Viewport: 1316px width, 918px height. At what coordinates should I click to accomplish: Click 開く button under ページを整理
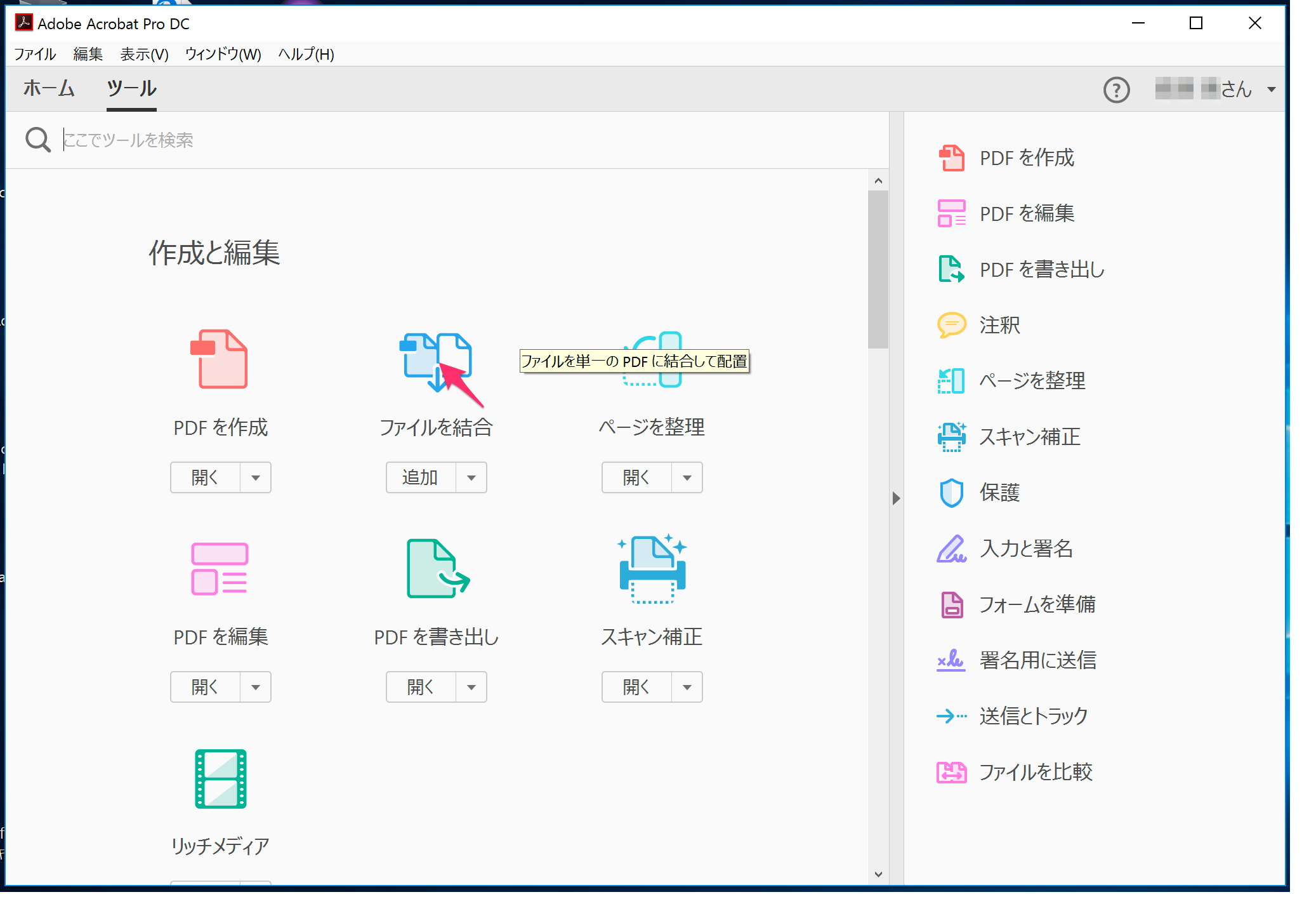636,477
